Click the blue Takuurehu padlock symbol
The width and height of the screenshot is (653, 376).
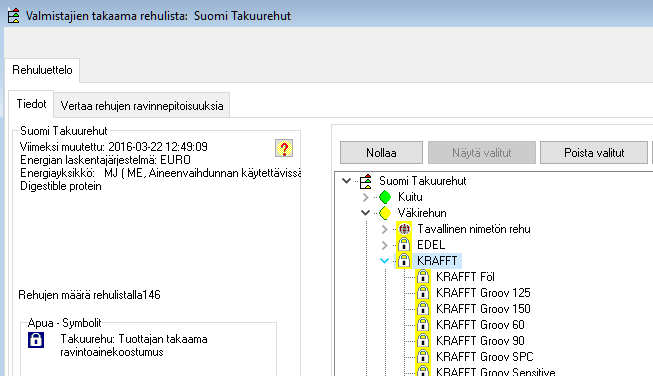(36, 340)
